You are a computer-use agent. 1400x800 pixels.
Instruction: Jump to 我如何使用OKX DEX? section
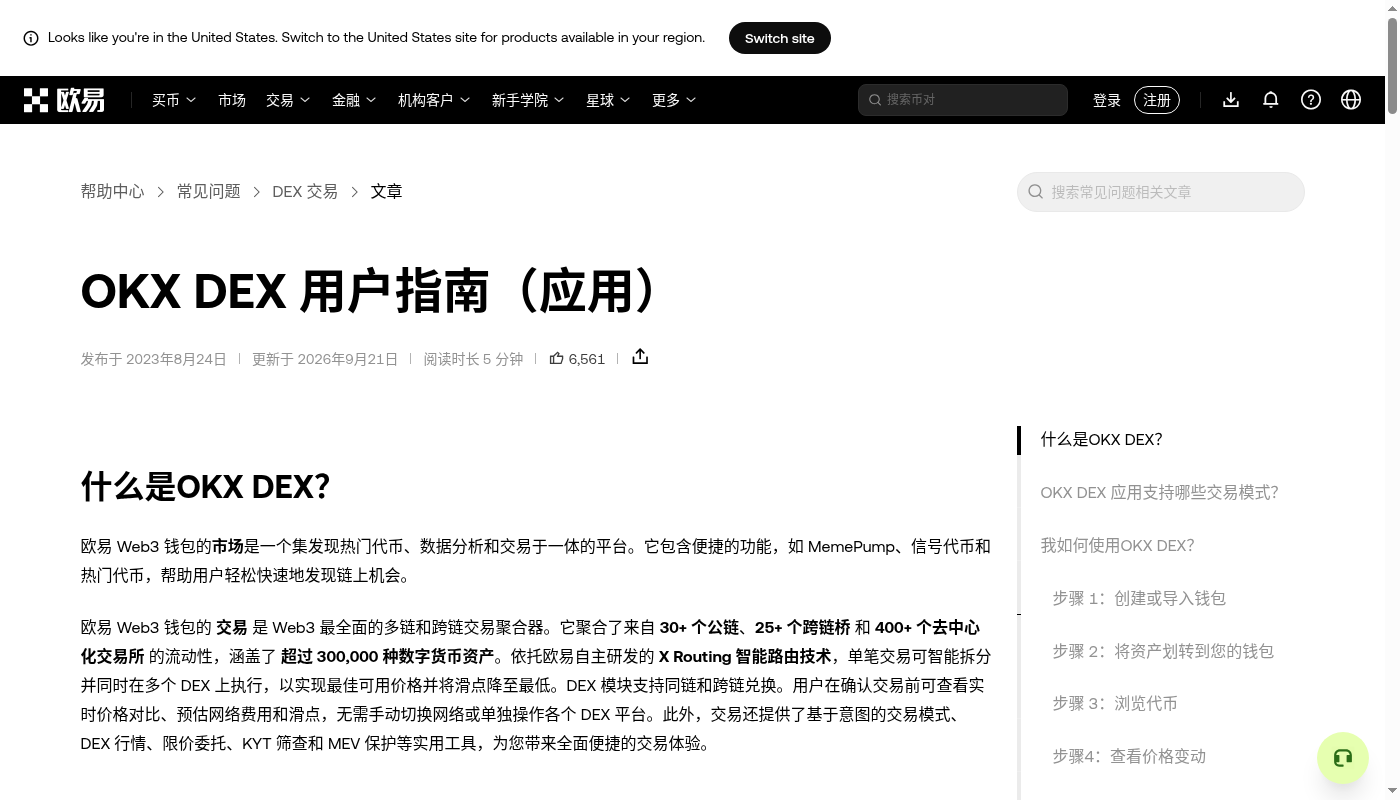(1117, 545)
